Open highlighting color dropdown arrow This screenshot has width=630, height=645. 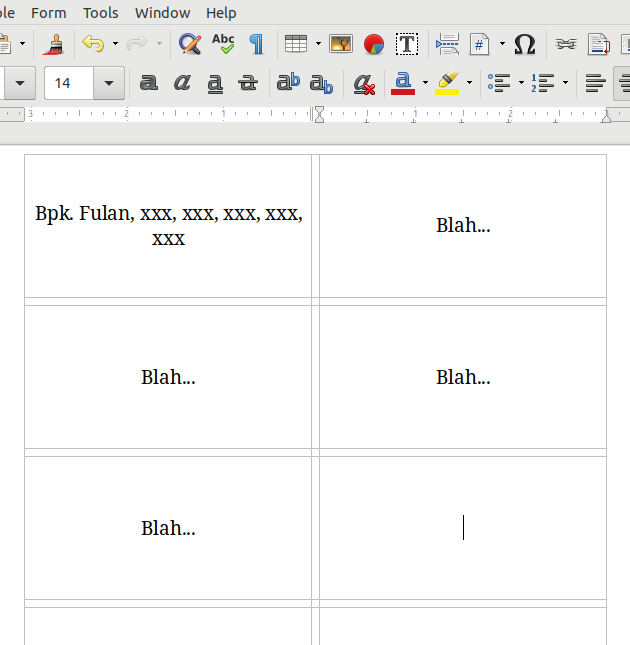pyautogui.click(x=469, y=83)
